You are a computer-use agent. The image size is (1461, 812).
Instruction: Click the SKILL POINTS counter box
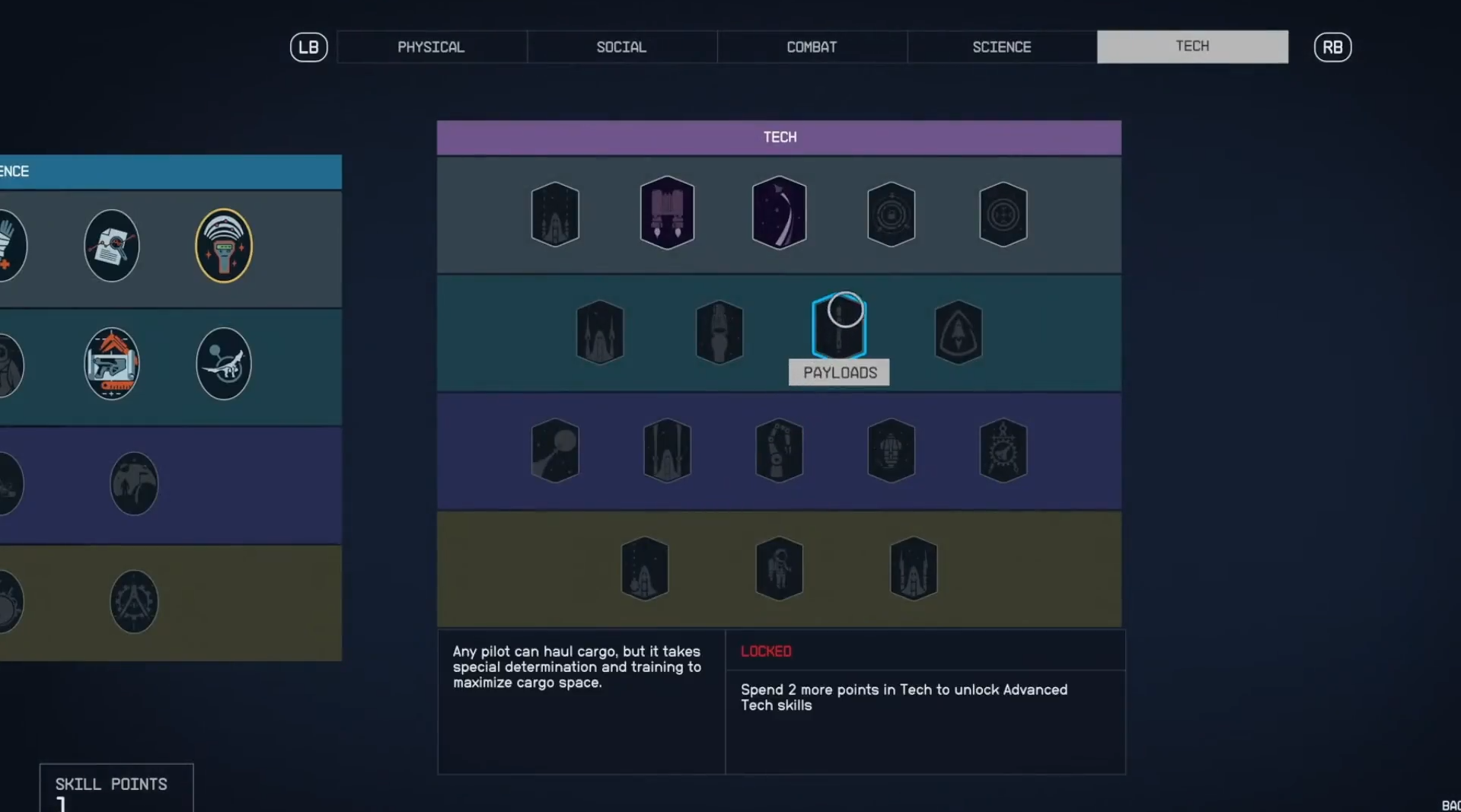point(116,788)
